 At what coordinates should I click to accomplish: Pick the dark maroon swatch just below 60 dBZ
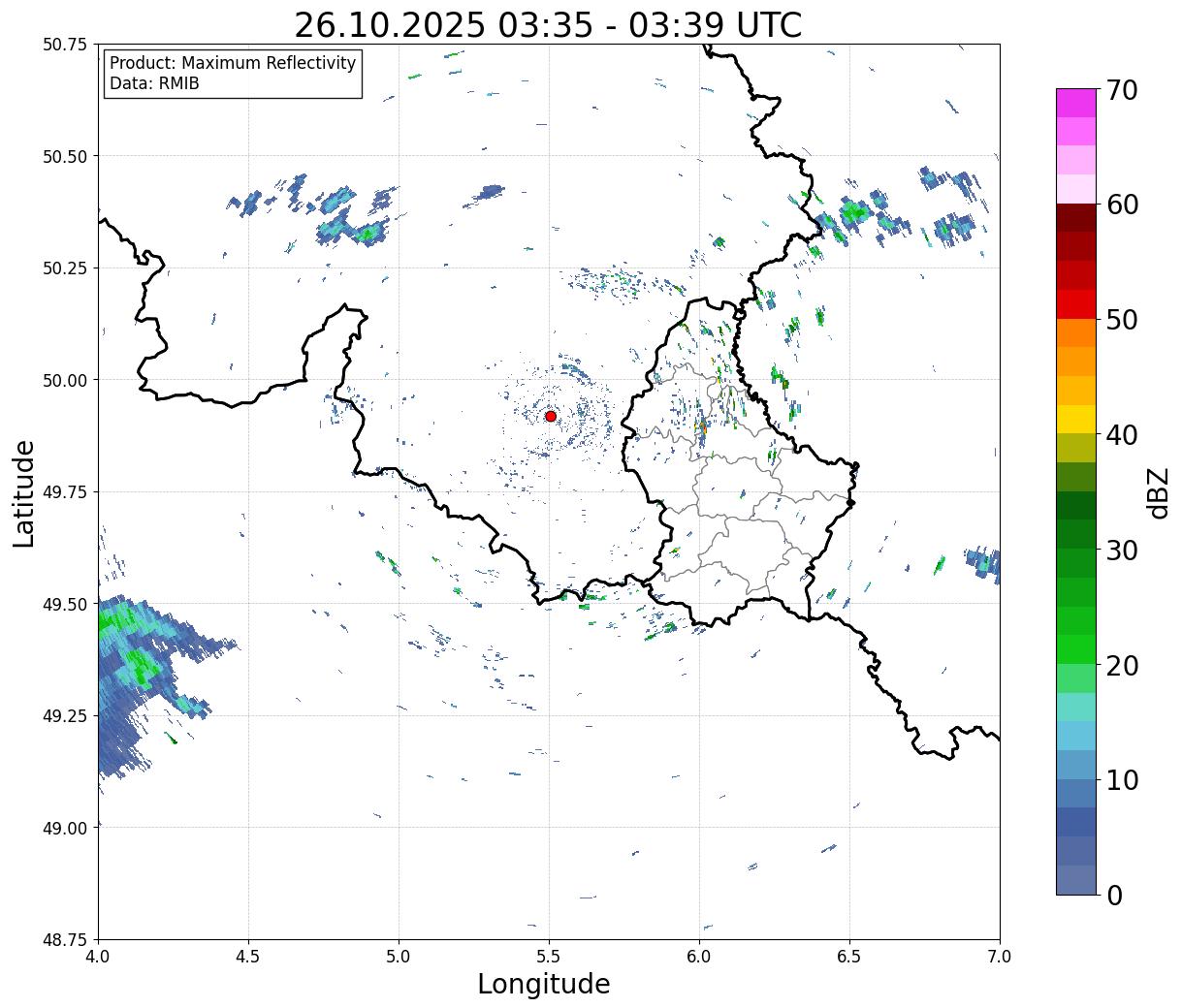[x=1076, y=218]
